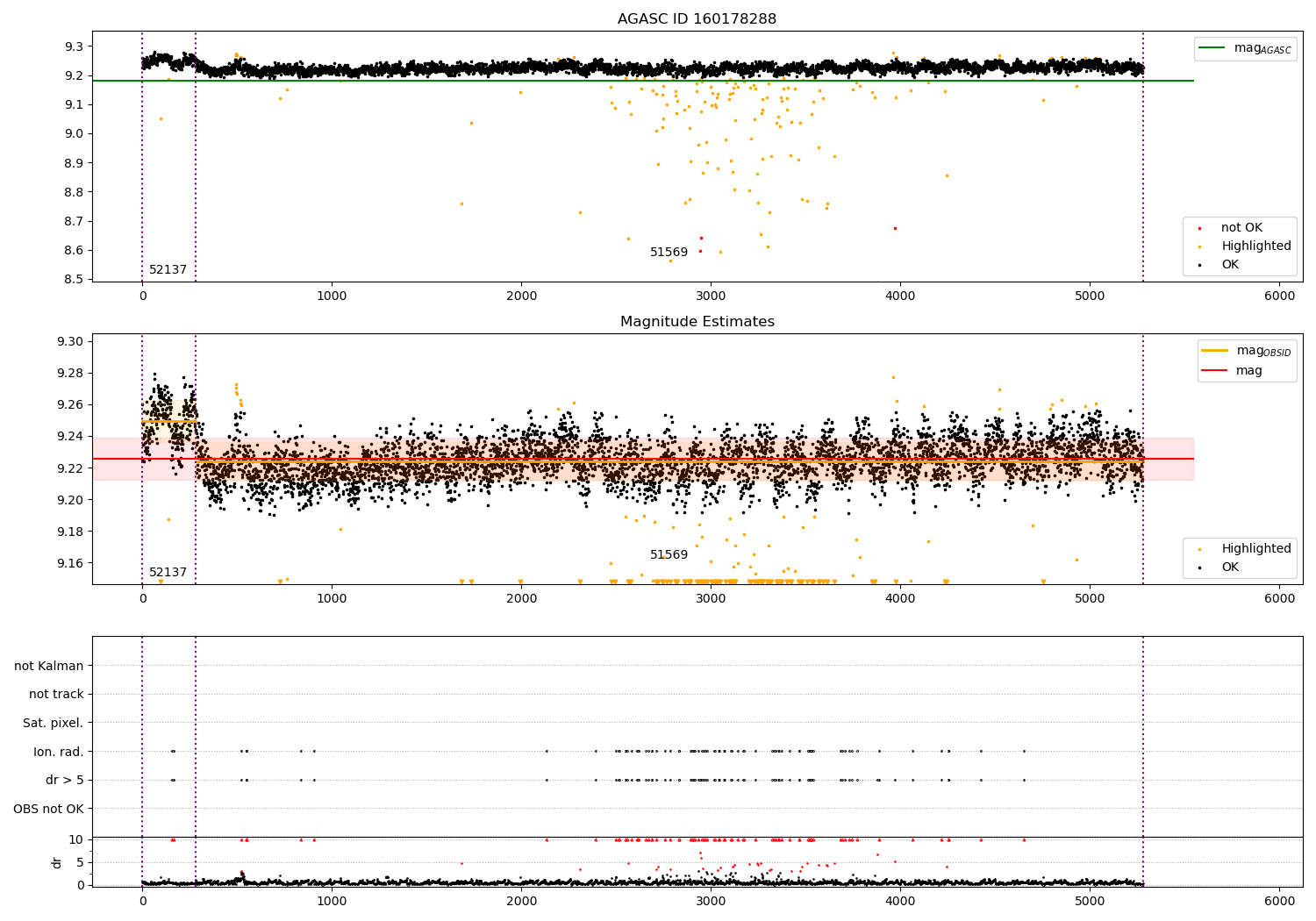Select 'OK' legend entry in Magnitude Estimates plot
The width and height of the screenshot is (1316, 921).
coord(1230,568)
